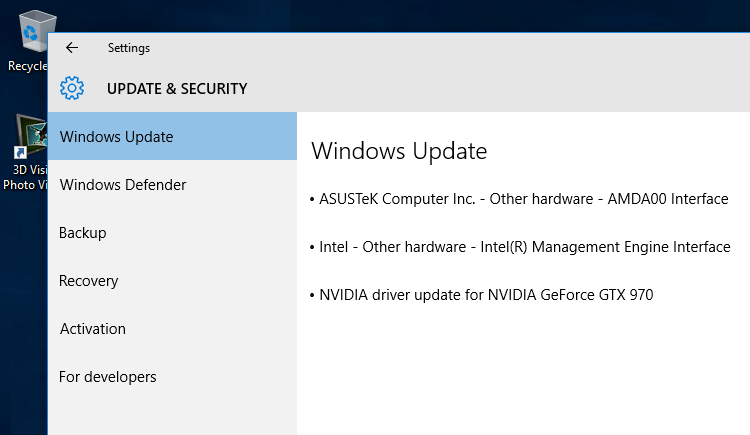Click the ASUSTeK AMDA00 Interface update entry
The width and height of the screenshot is (750, 435).
(523, 199)
